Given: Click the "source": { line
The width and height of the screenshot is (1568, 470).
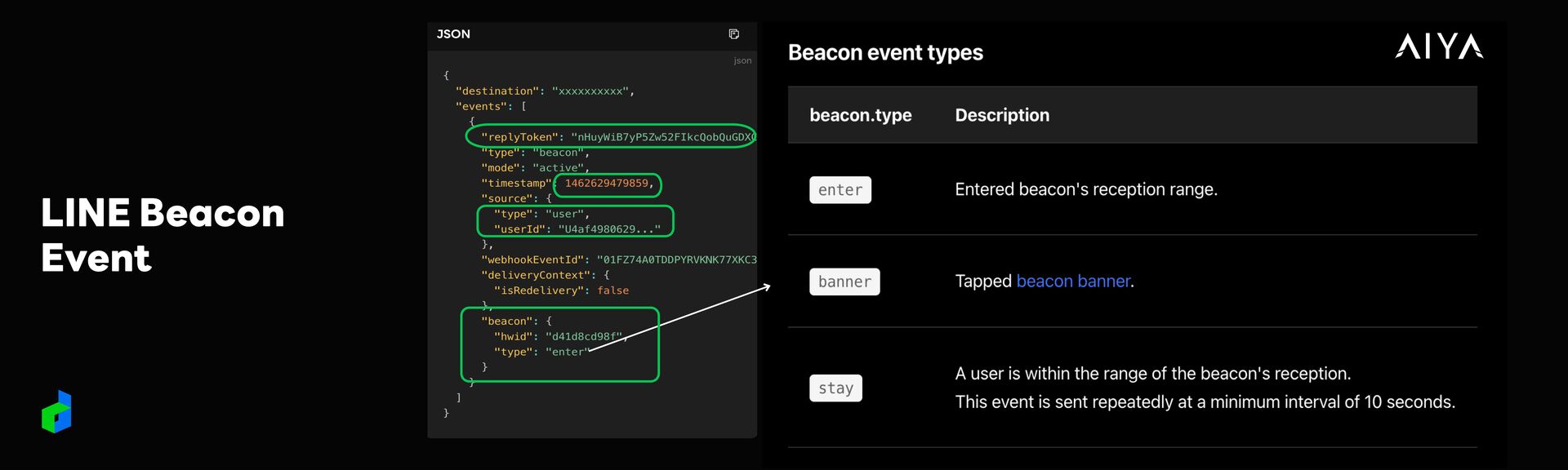Looking at the screenshot, I should 516,199.
